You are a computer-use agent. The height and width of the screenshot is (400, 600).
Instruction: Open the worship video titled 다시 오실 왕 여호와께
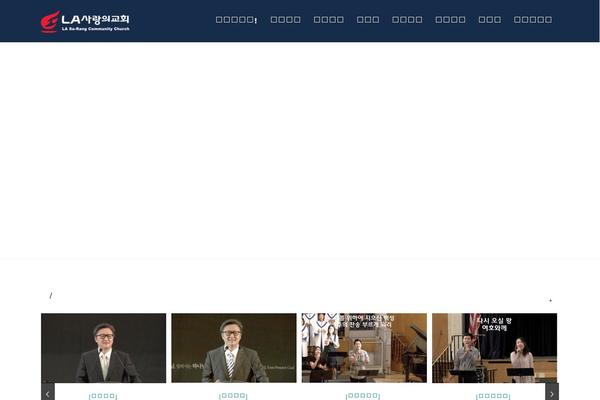click(x=494, y=348)
